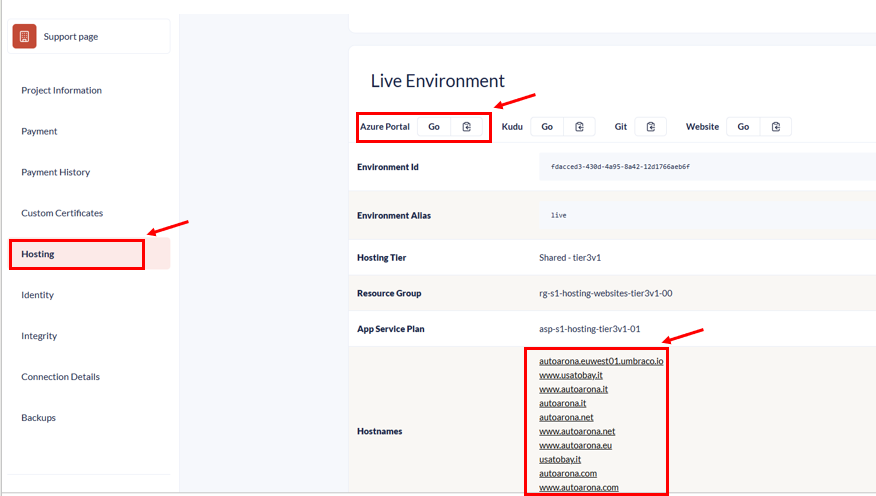Go to Payment History
Screen dimensions: 876x496
point(55,173)
